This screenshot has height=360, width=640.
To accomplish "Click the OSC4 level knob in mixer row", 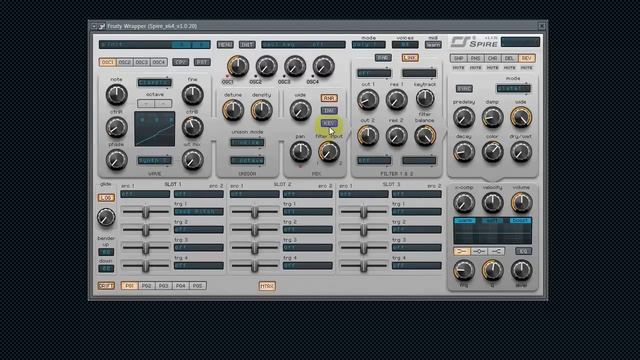I will [x=323, y=66].
